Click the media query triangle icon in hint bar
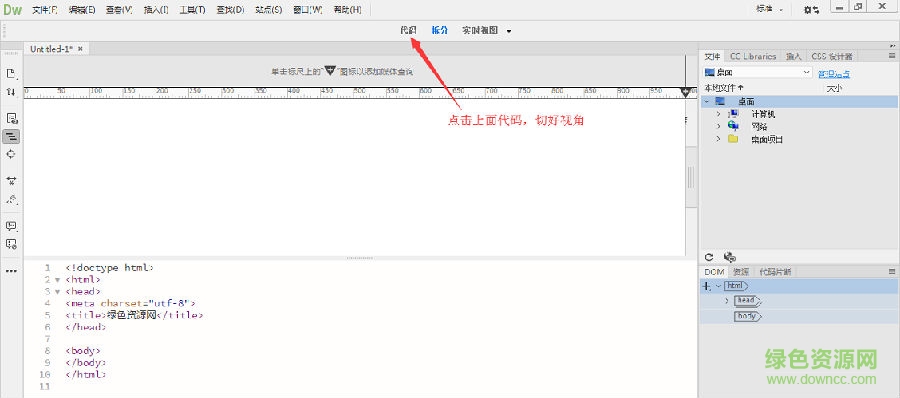 click(329, 71)
